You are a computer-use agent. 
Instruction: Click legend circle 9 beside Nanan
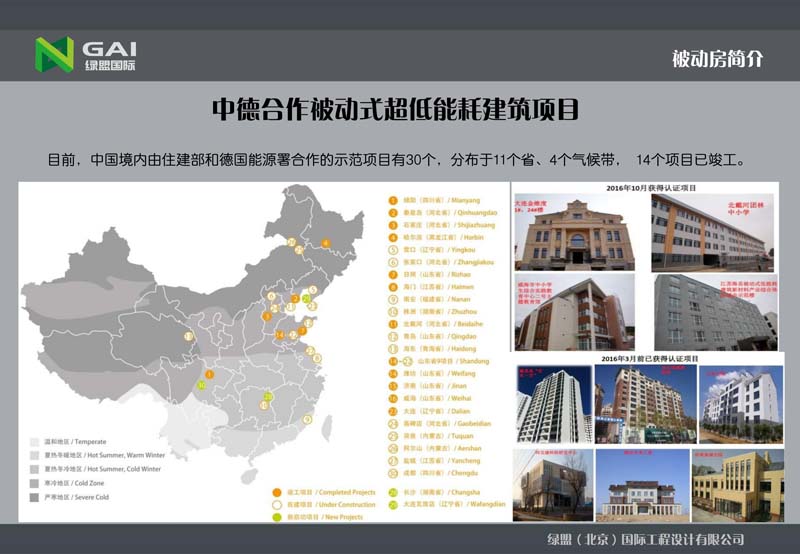pos(393,299)
